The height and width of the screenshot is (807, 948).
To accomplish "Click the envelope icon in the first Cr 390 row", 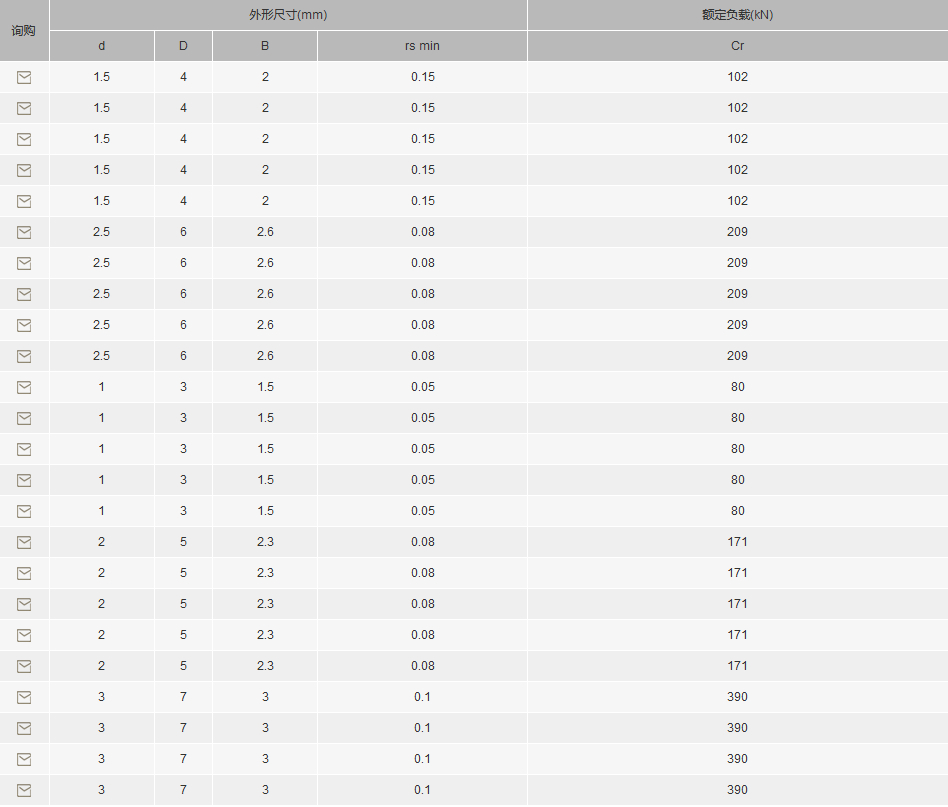I will click(x=24, y=698).
